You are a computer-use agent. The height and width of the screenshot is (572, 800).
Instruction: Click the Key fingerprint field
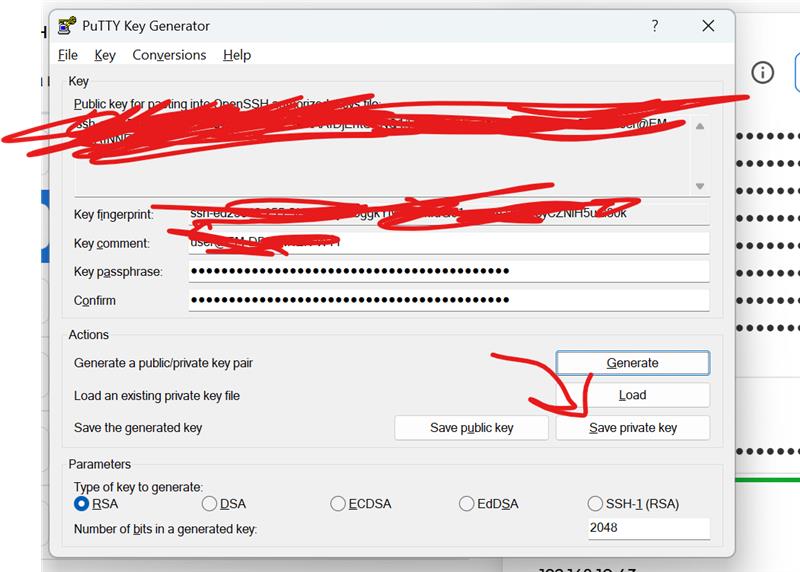(449, 214)
